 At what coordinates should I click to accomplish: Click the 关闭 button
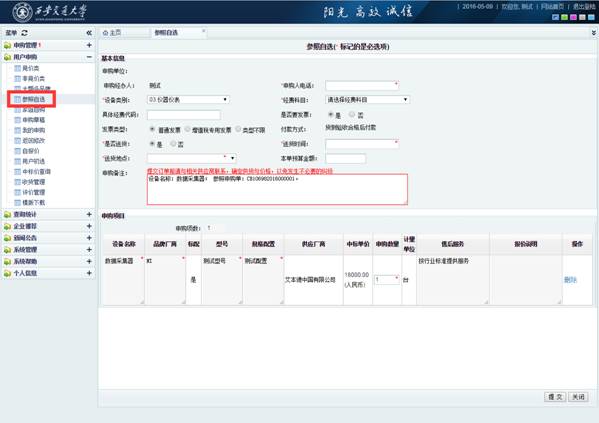(x=578, y=397)
